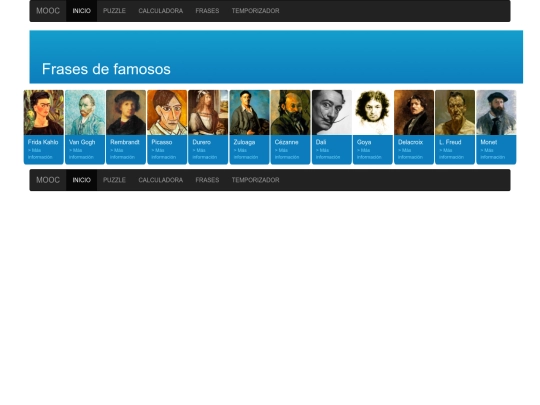Open Más información link under Goya

click(369, 154)
